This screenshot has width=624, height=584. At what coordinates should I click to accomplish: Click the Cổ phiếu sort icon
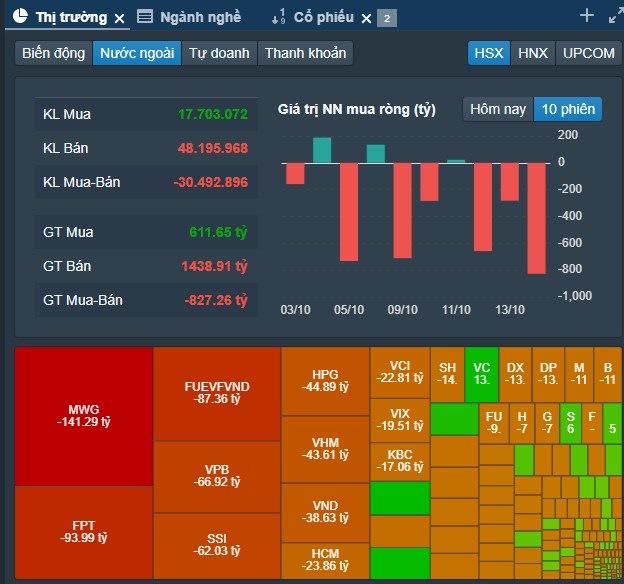point(279,17)
